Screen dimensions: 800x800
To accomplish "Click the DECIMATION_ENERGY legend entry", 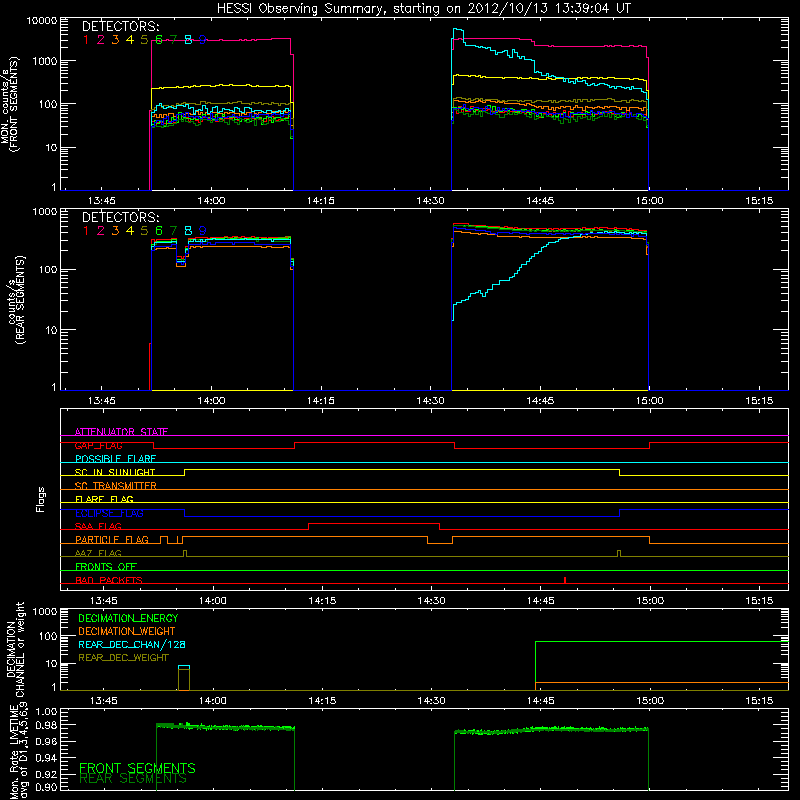I will pyautogui.click(x=128, y=618).
